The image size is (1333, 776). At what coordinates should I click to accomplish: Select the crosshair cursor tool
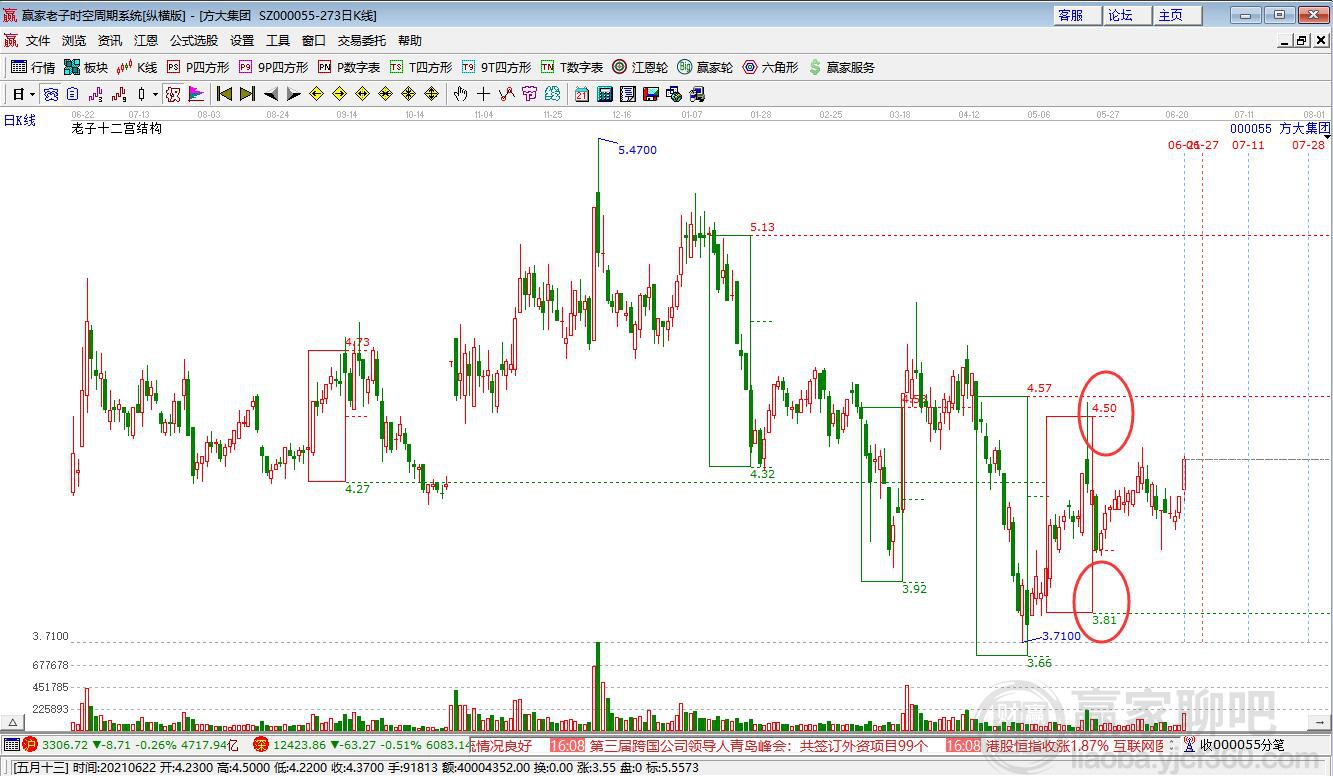[483, 94]
